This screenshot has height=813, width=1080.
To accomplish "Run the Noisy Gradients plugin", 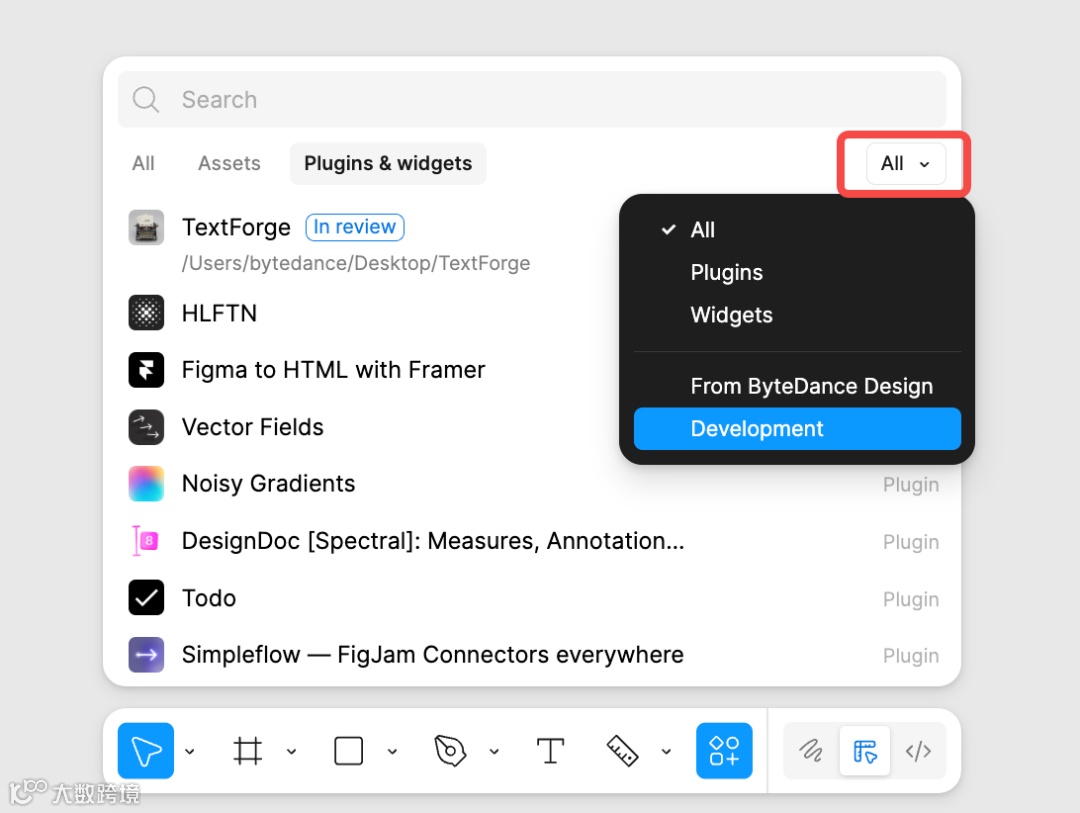I will coord(269,484).
